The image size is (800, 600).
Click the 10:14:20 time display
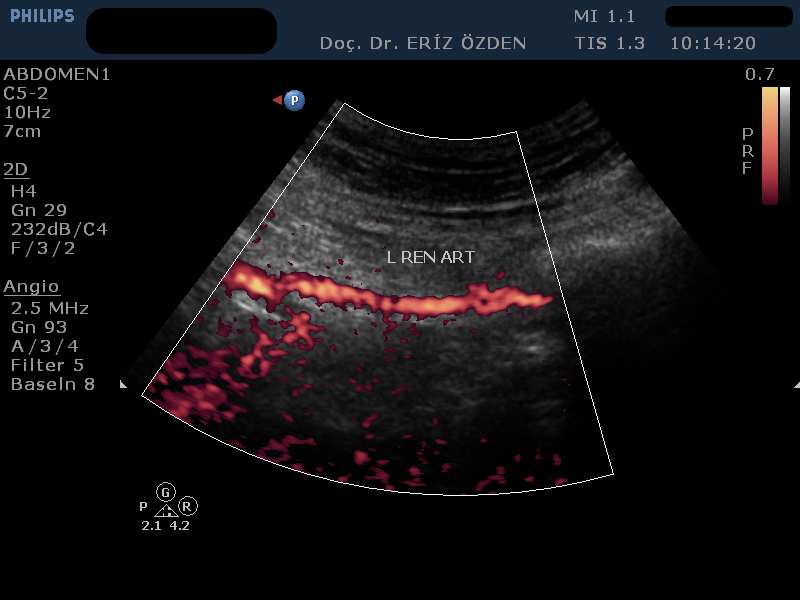pos(712,44)
